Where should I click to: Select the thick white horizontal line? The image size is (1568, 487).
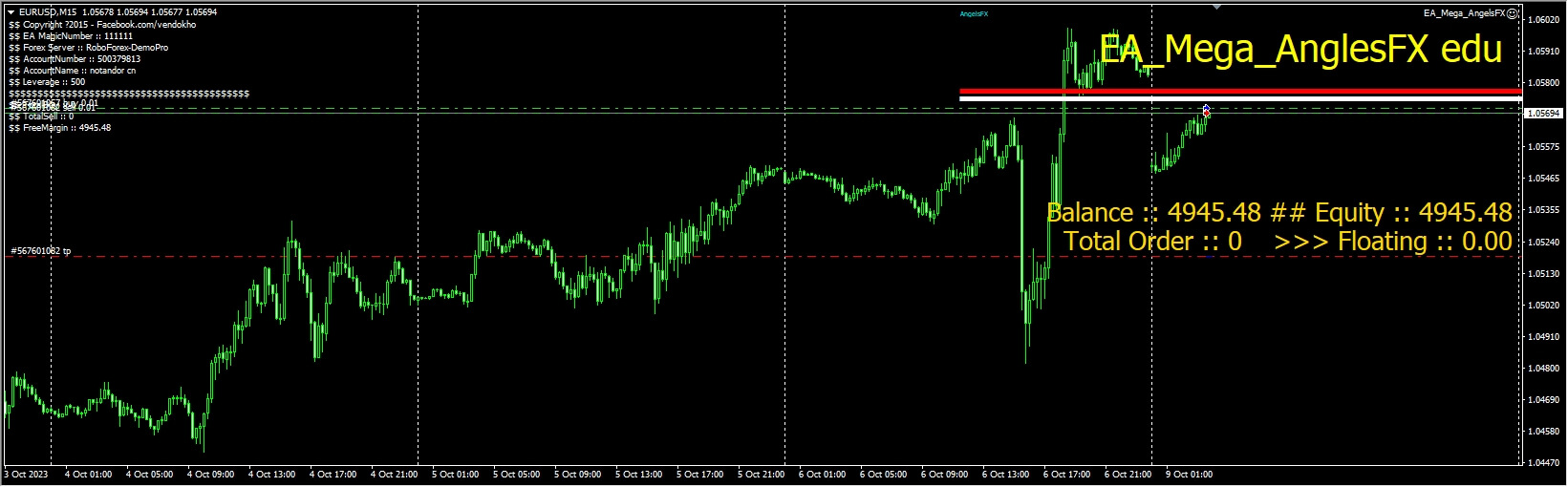click(1240, 98)
